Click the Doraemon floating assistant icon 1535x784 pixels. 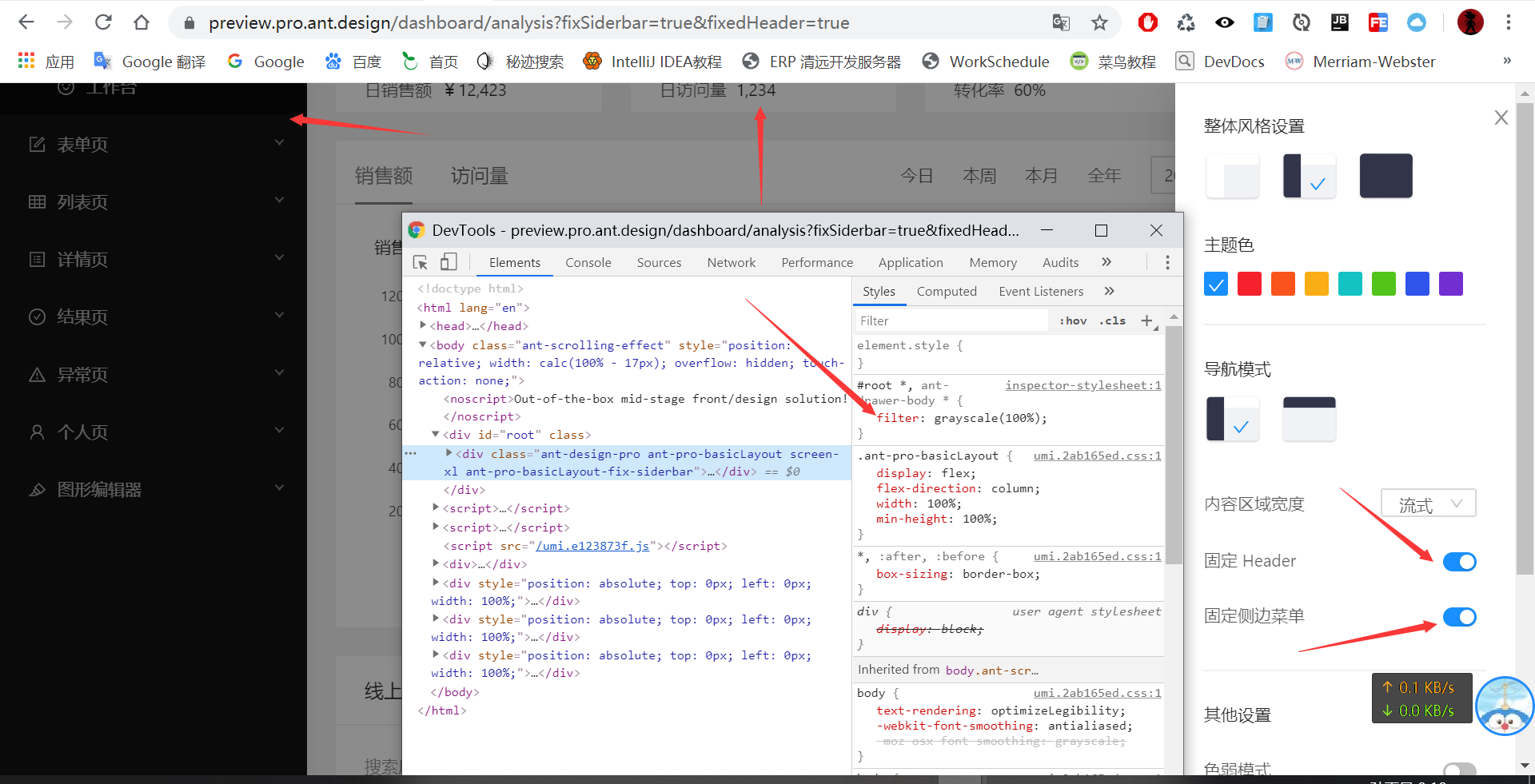1505,706
